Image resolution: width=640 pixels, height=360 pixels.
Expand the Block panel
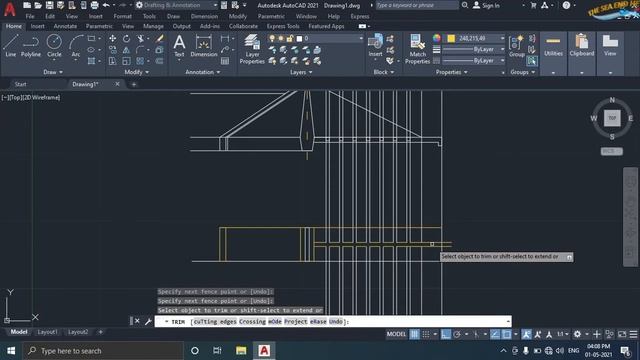(384, 72)
